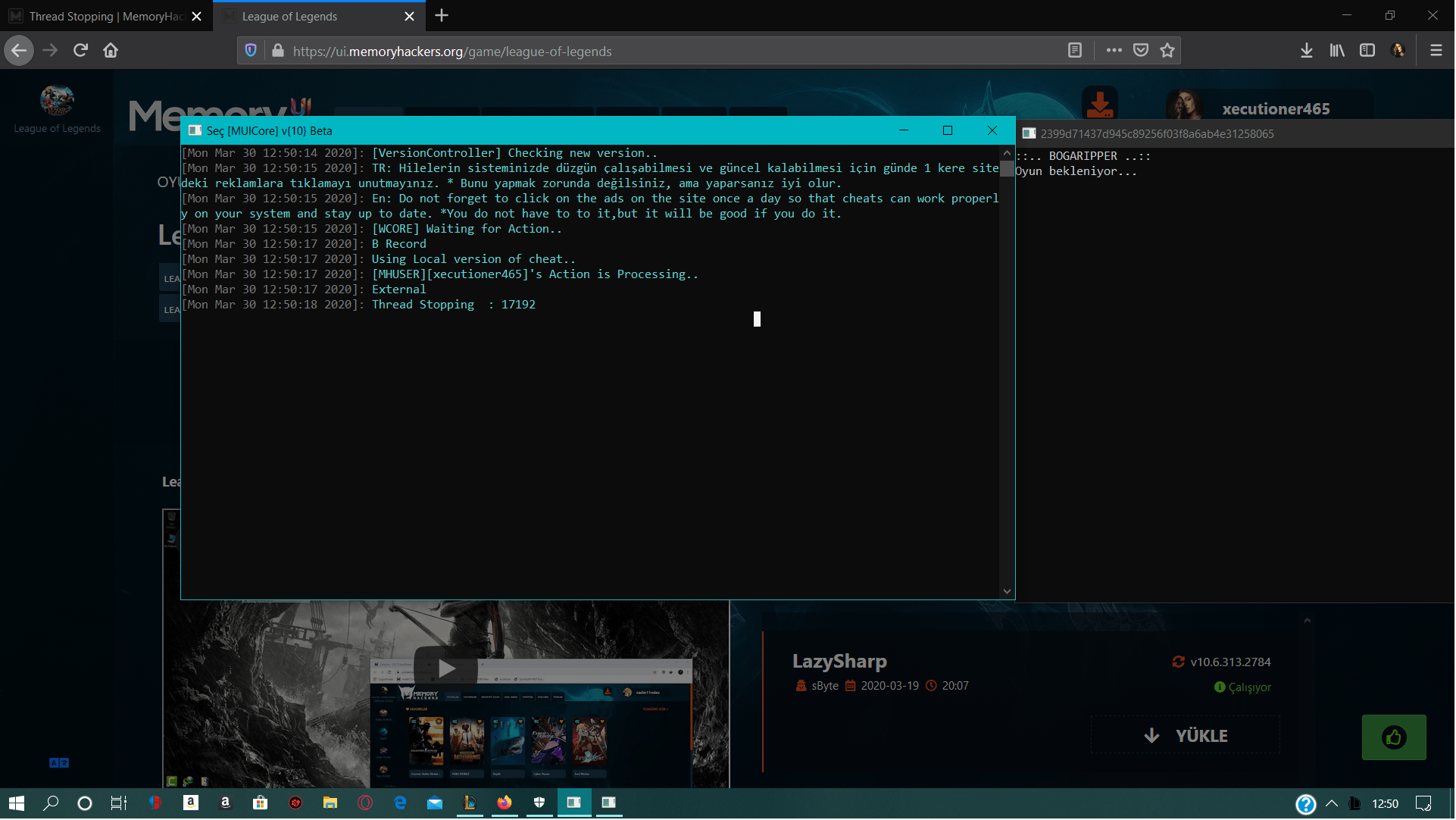Open Windows taskbar search
The height and width of the screenshot is (820, 1456).
(51, 803)
